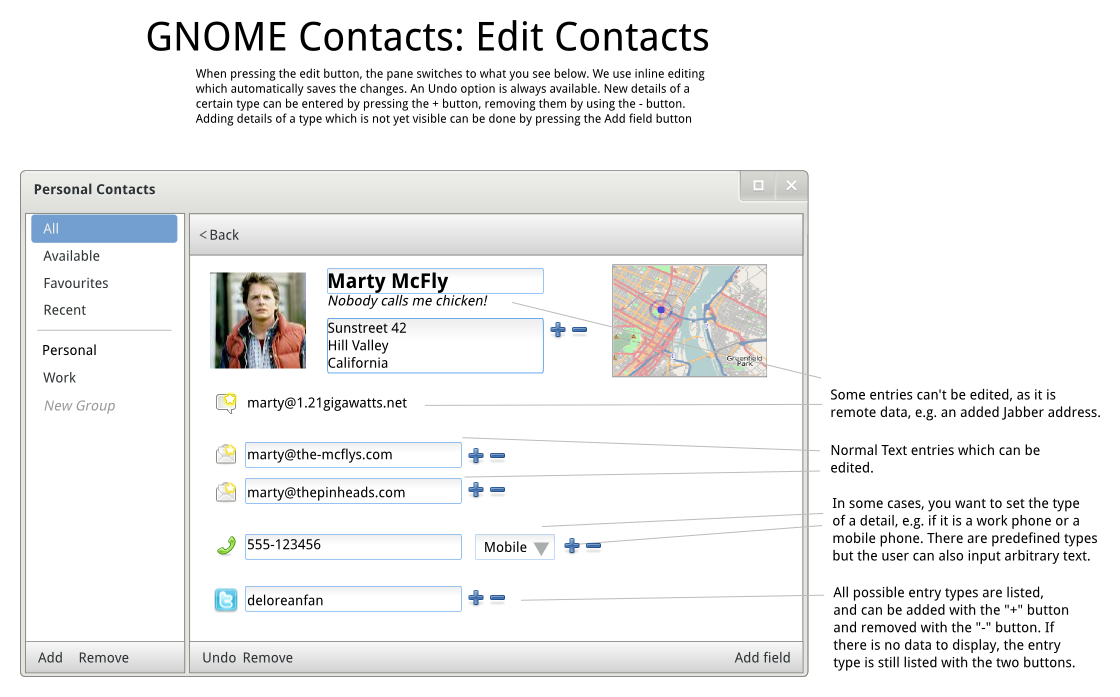Click the mail icon beside marty@the-mcflys.com
The width and height of the screenshot is (1120, 697).
(226, 454)
